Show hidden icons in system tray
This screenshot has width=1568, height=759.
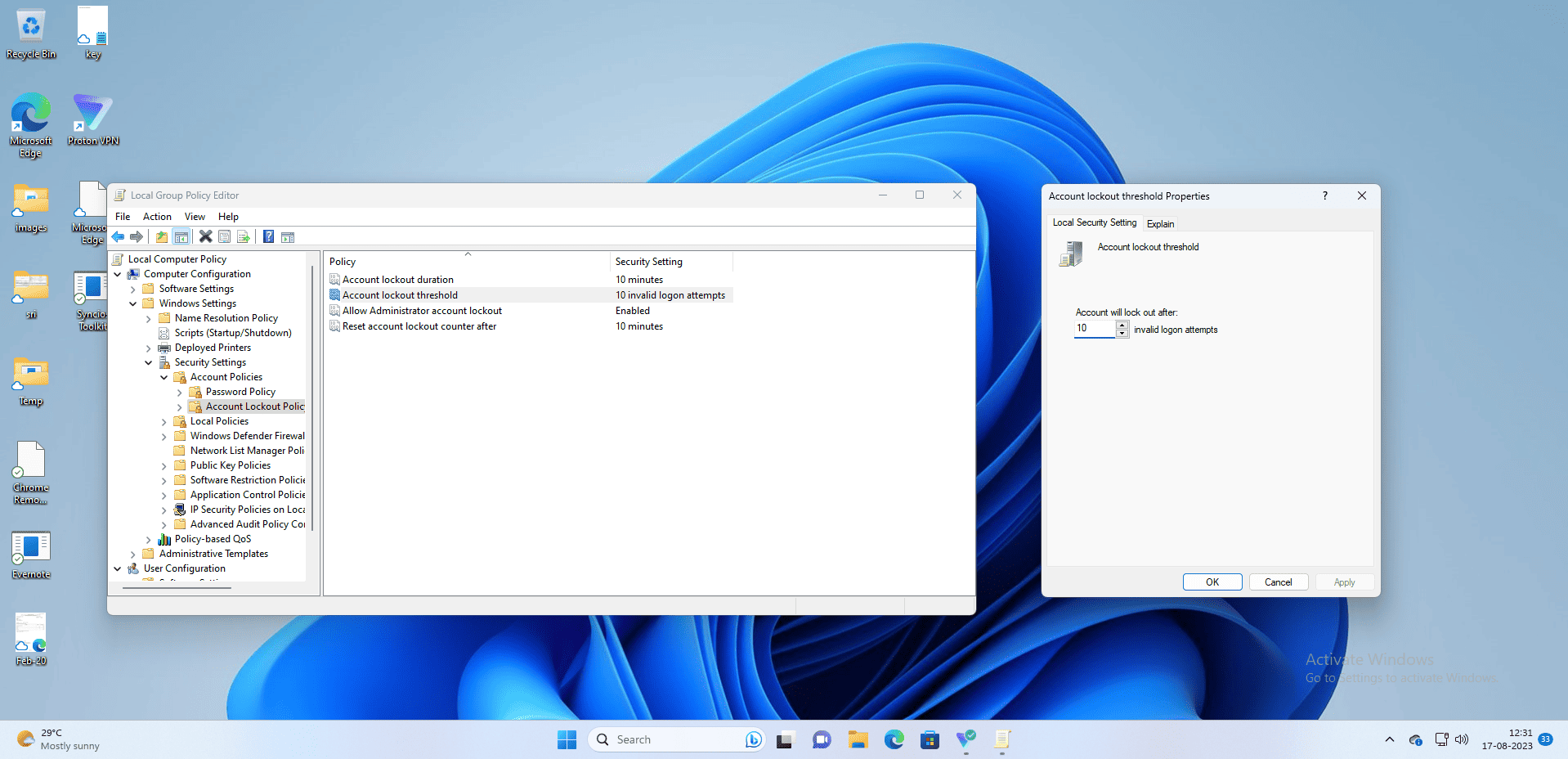[x=1390, y=739]
